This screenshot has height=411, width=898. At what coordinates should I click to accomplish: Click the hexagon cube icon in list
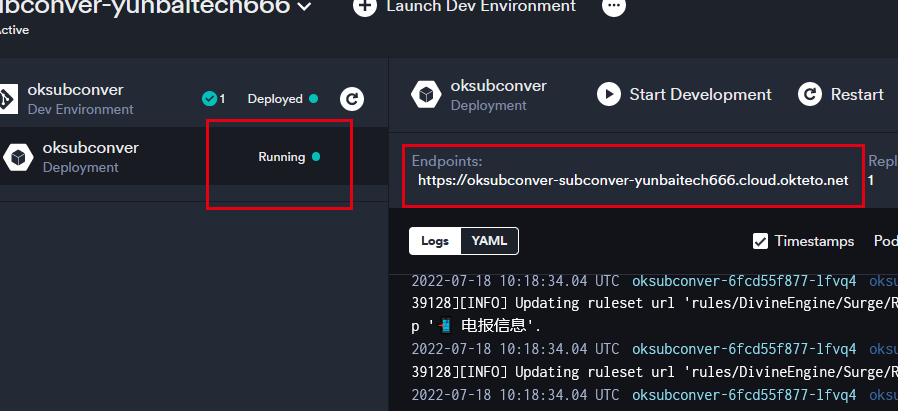pyautogui.click(x=18, y=157)
